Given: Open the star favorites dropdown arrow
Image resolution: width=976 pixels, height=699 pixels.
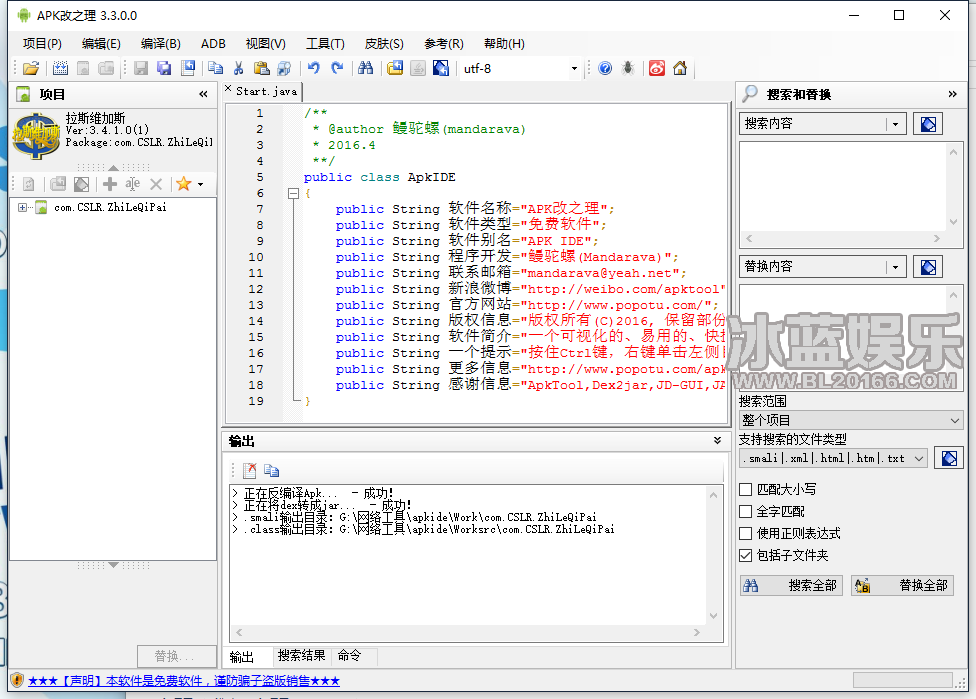Looking at the screenshot, I should (200, 184).
